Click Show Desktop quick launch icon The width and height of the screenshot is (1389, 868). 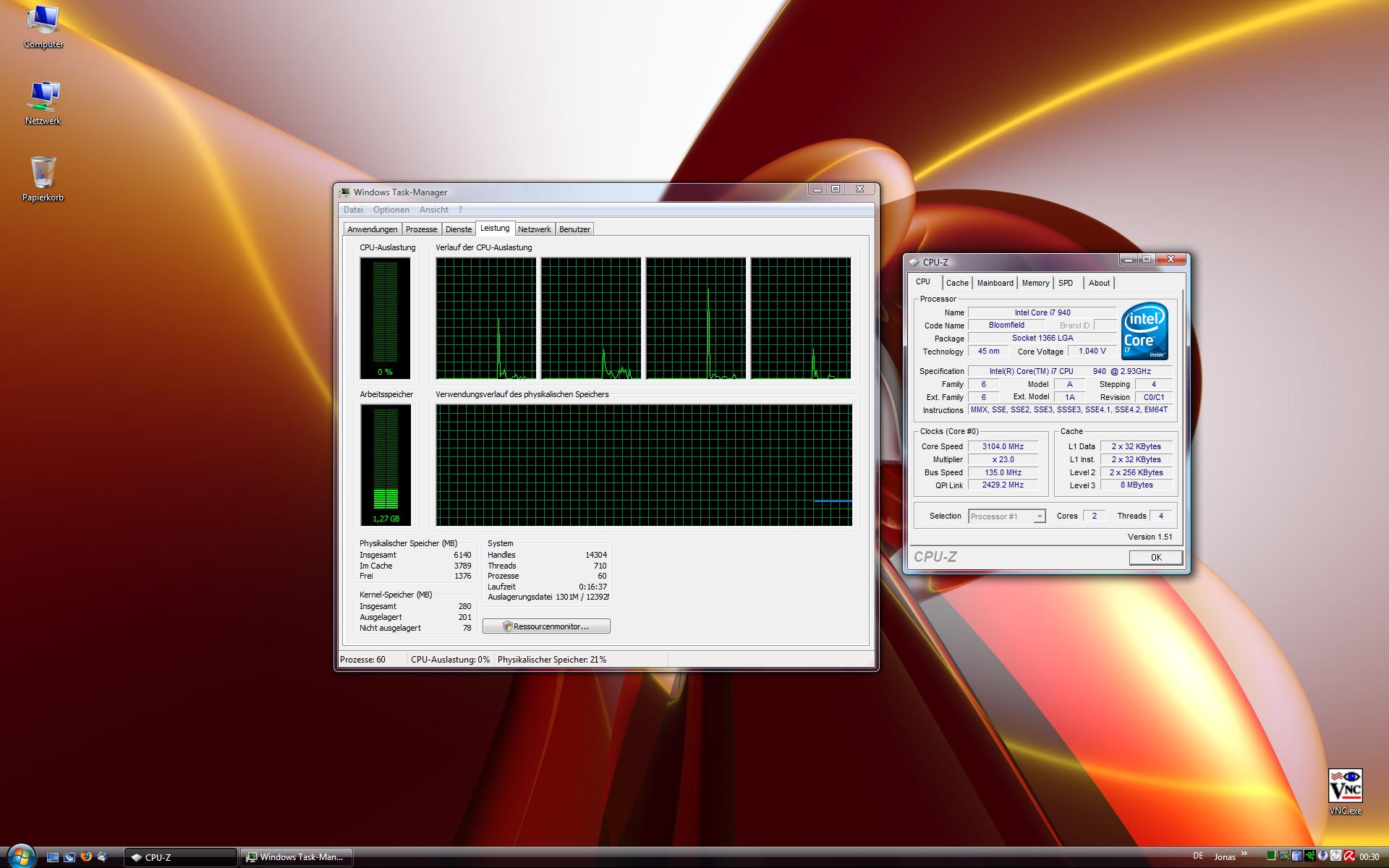point(52,857)
